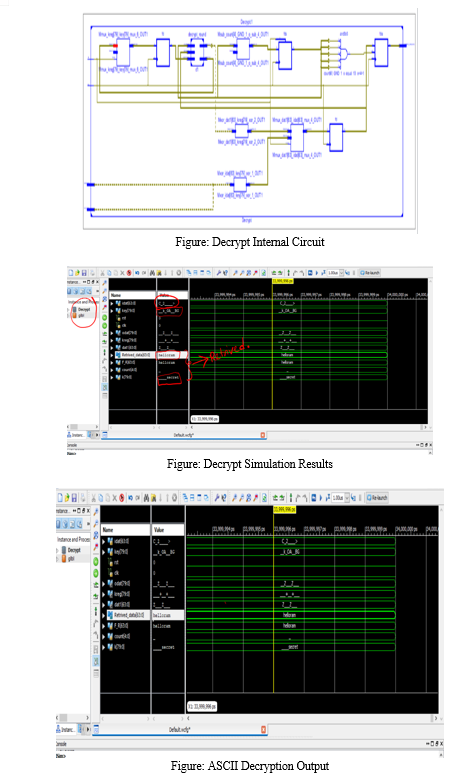Screen dimensions: 460x781
Task: Expand idat[63:0] signal in ASCII Decryption Output
Action: coord(104,541)
